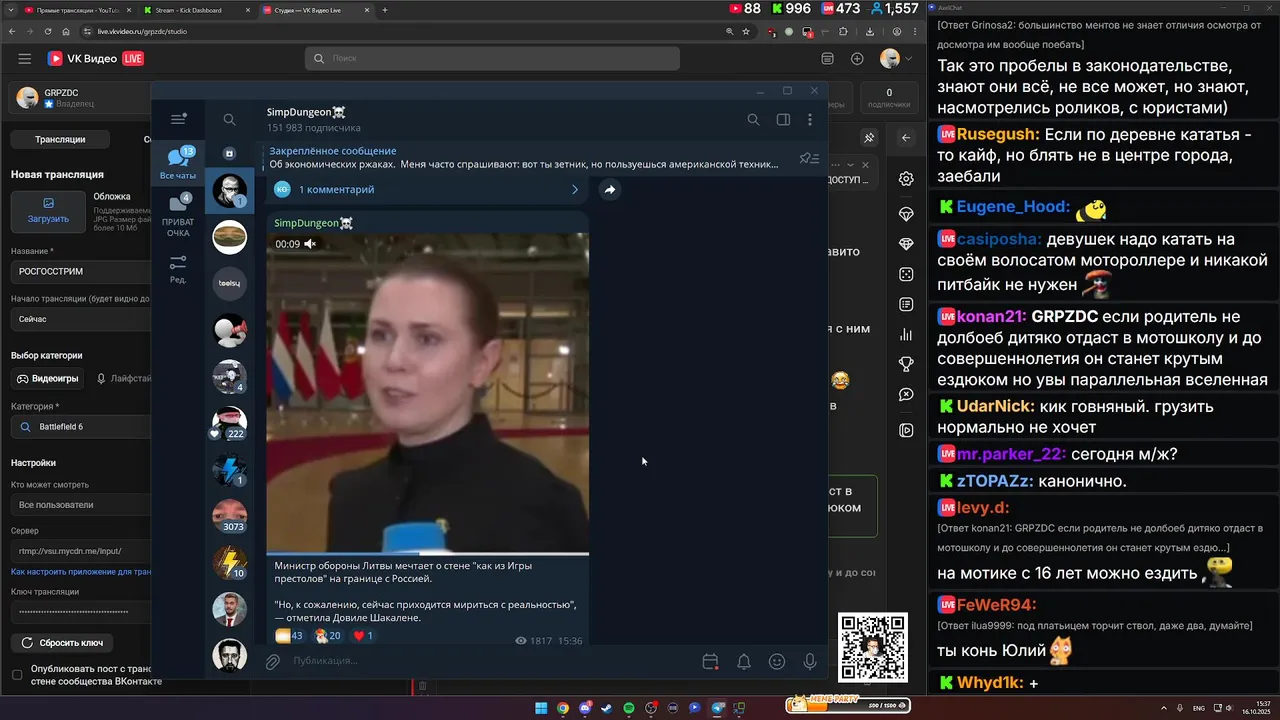Viewport: 1280px width, 720px height.
Task: Switch to 'Stream - Kick Dashboard' browser tab
Action: pyautogui.click(x=195, y=10)
